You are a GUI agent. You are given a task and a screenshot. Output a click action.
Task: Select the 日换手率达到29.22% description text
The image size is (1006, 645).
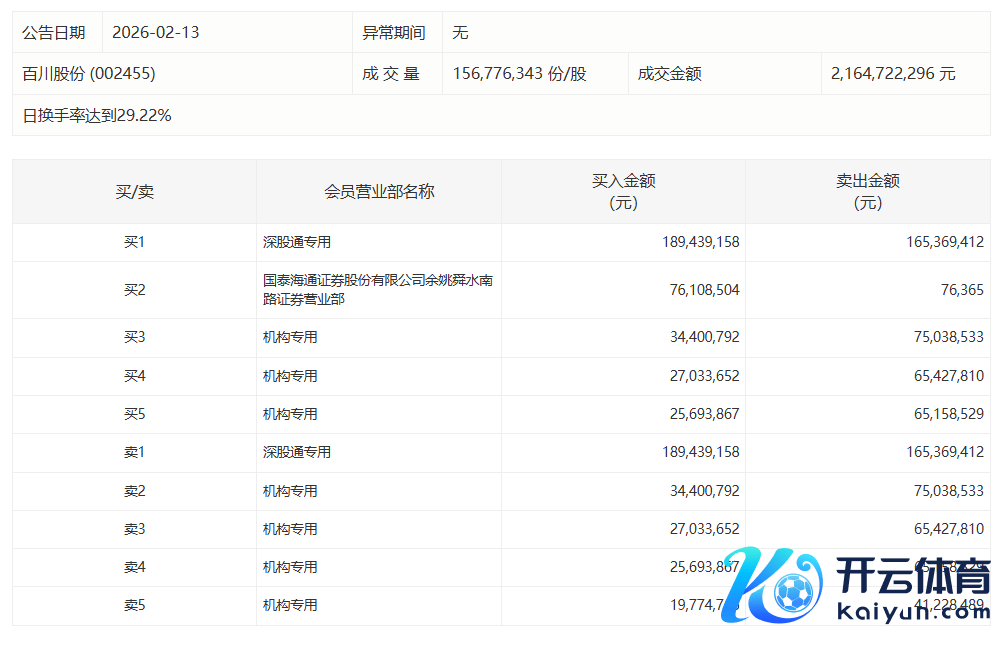(97, 116)
